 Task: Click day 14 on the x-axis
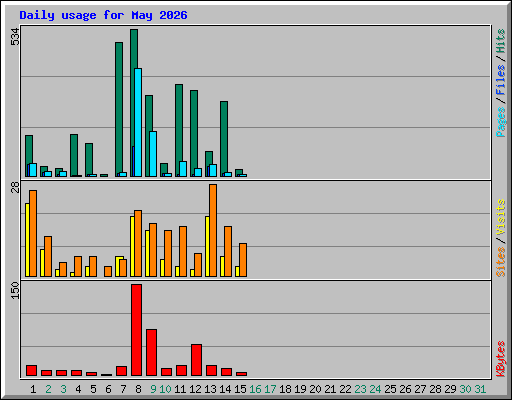coord(225,389)
